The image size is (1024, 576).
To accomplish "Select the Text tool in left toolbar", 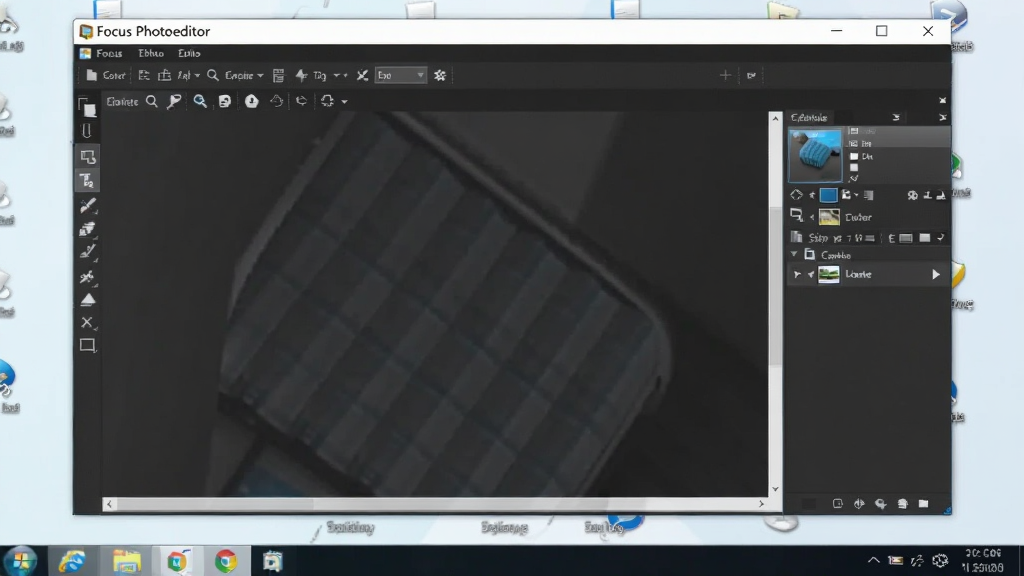I will 87,180.
